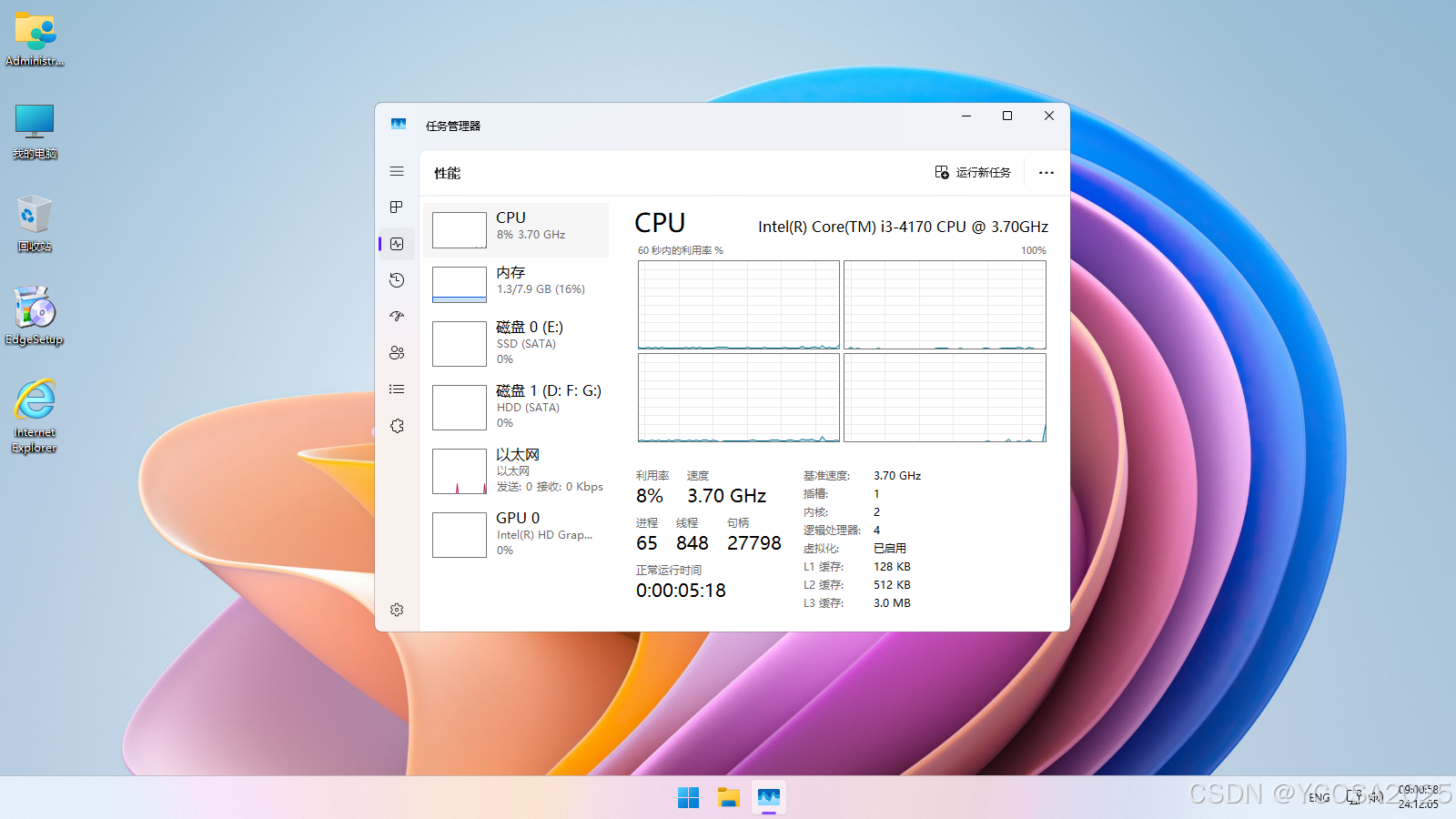Screen dimensions: 1456x819
Task: Open the Windows Start menu
Action: (x=689, y=797)
